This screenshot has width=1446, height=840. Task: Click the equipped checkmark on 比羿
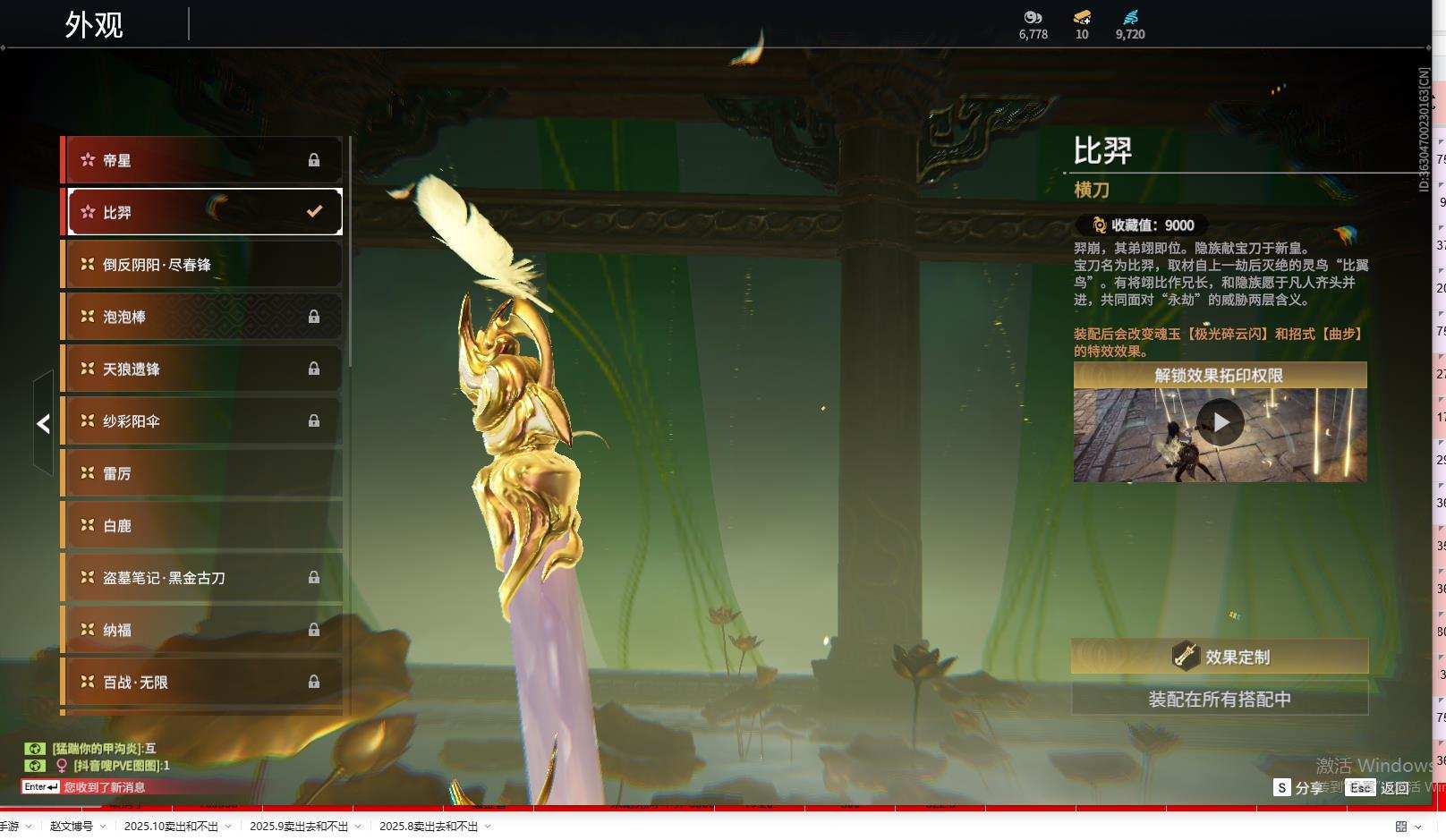pyautogui.click(x=314, y=212)
